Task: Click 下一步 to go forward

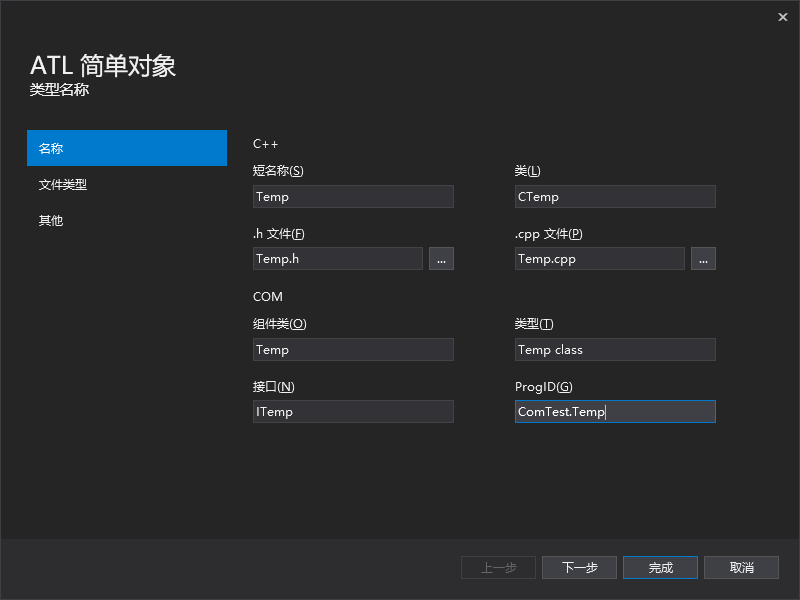Action: [x=579, y=567]
